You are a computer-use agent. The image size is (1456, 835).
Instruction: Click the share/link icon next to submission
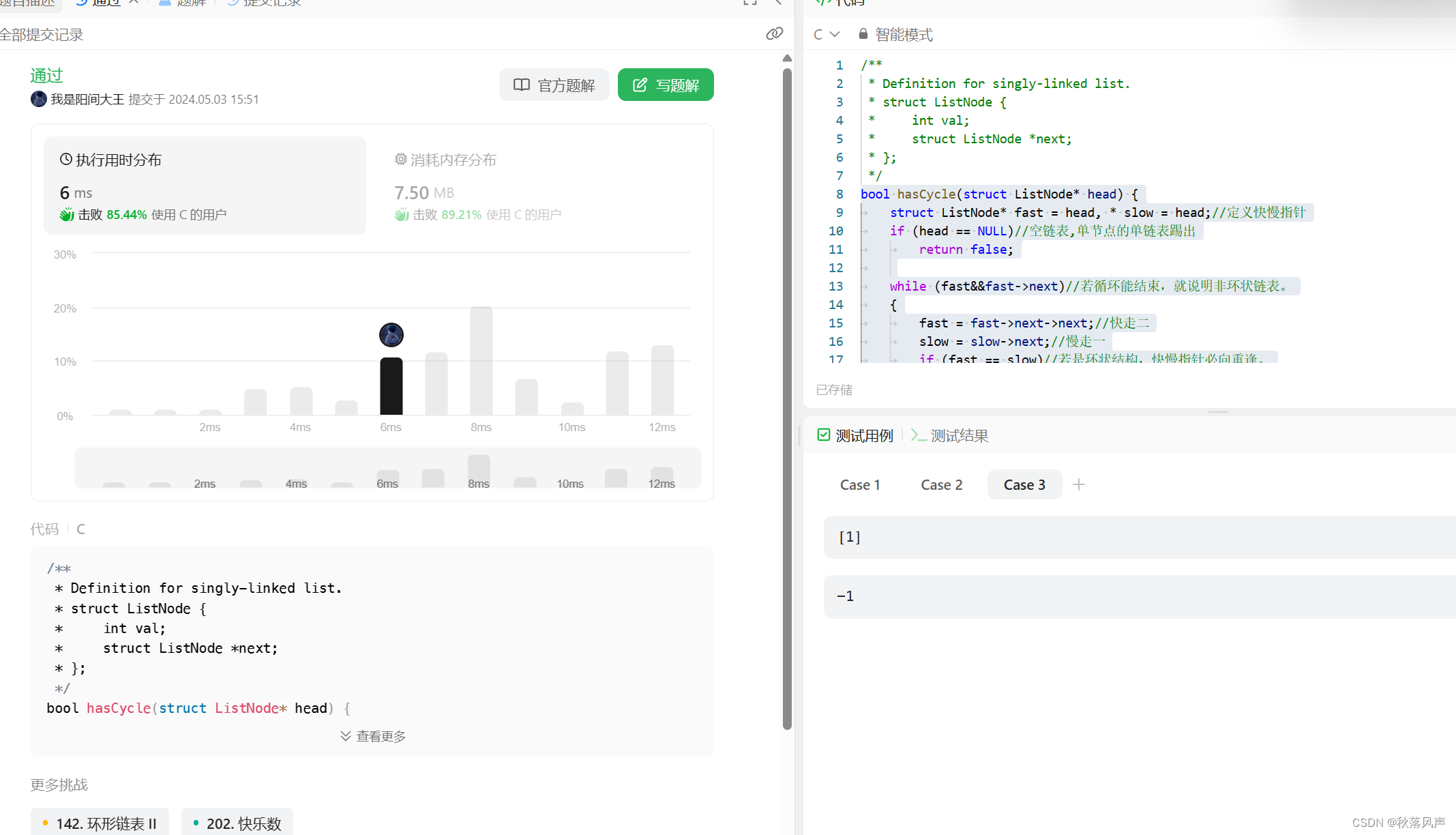coord(774,33)
